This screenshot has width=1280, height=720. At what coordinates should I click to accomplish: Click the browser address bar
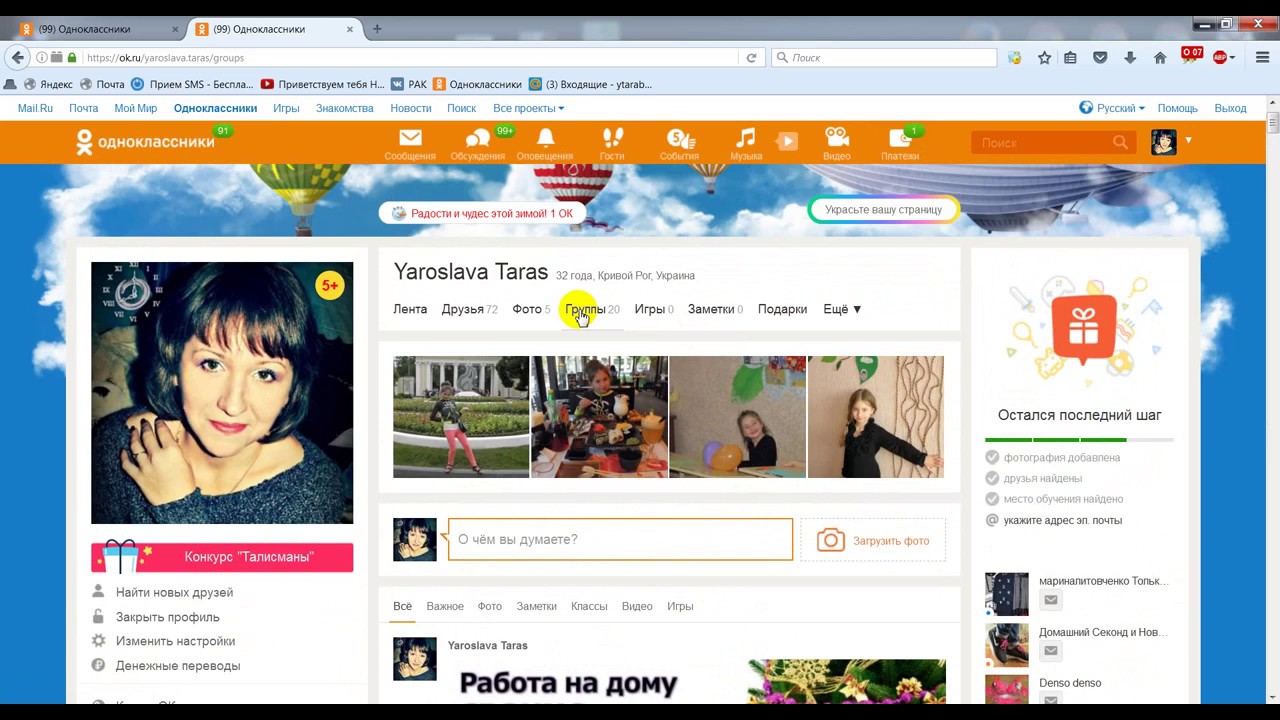410,58
